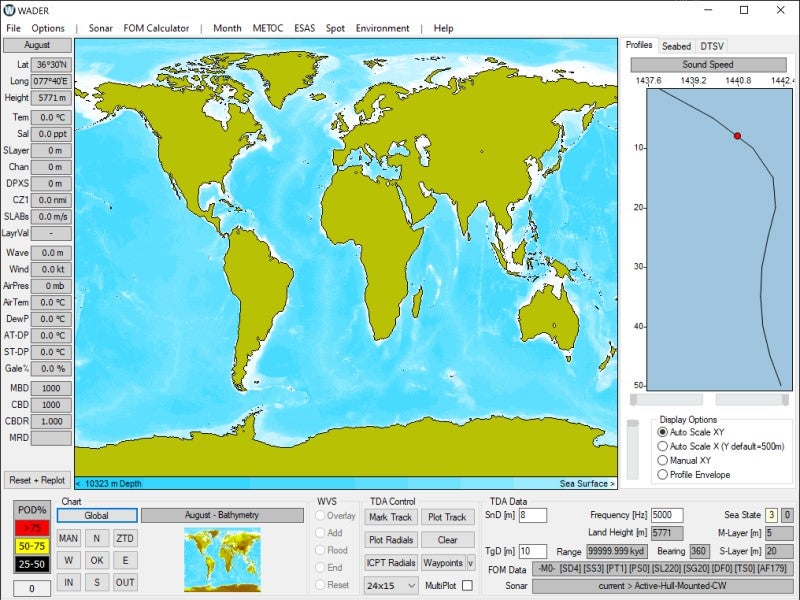
Task: Click the ZTD chart button
Action: click(125, 538)
